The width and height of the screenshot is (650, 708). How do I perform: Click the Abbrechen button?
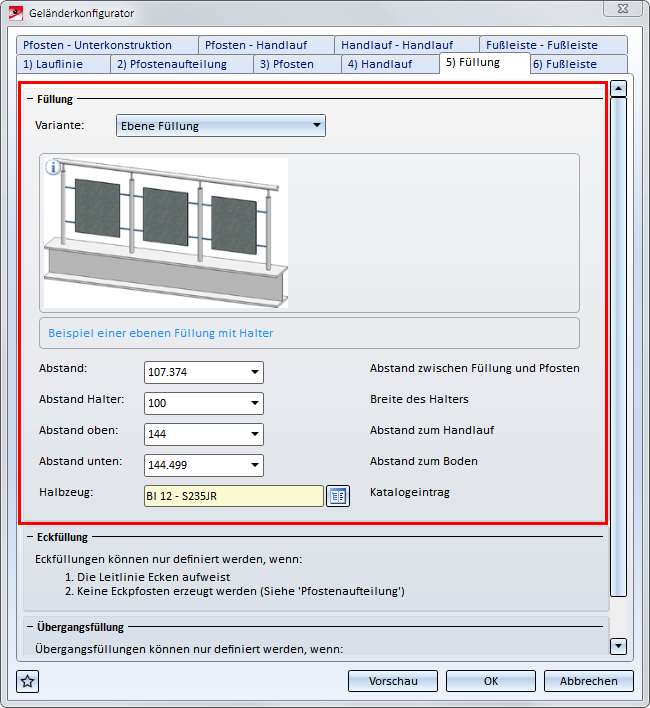589,681
